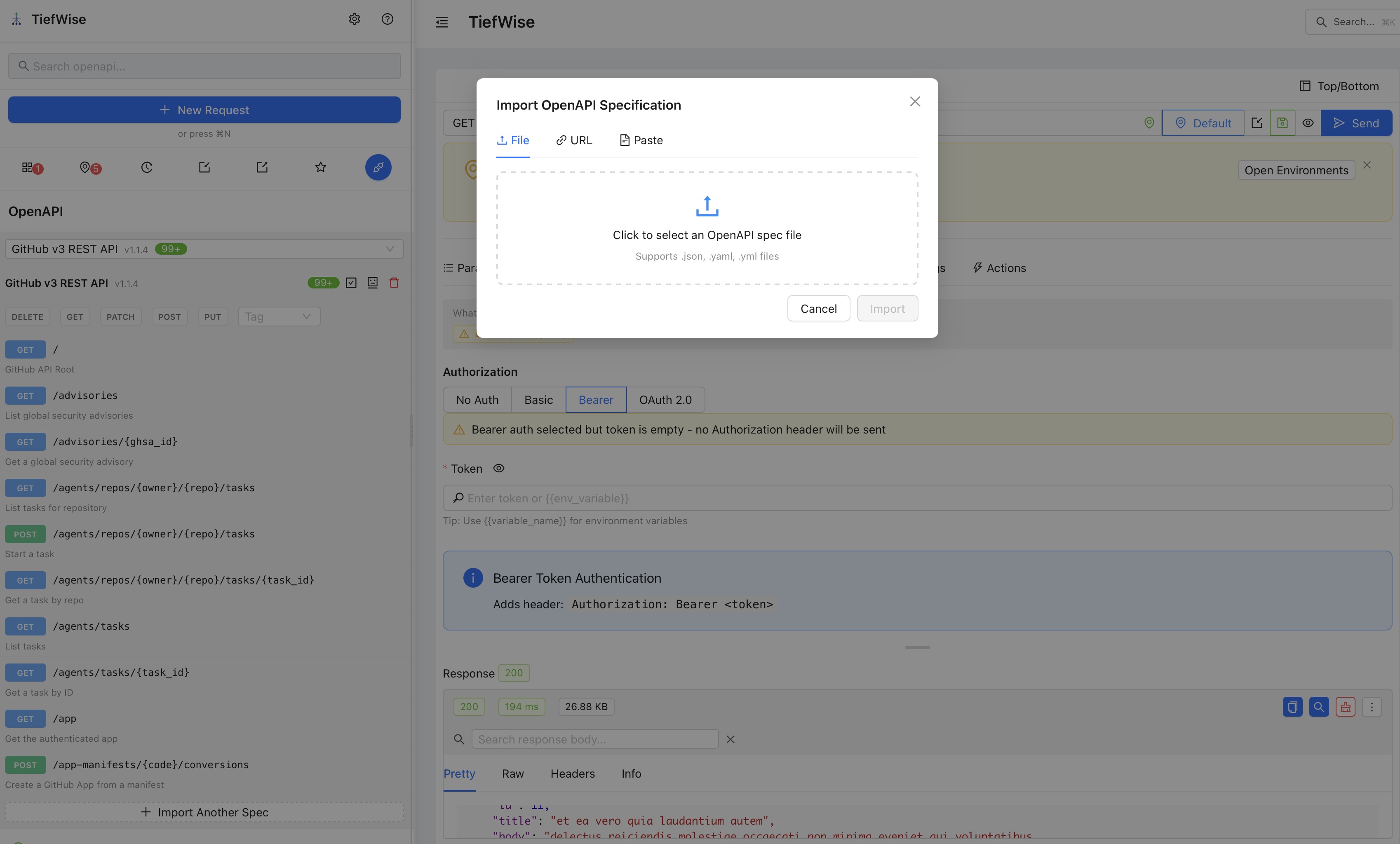Click the upload icon in drop zone
The image size is (1400, 844).
707,206
